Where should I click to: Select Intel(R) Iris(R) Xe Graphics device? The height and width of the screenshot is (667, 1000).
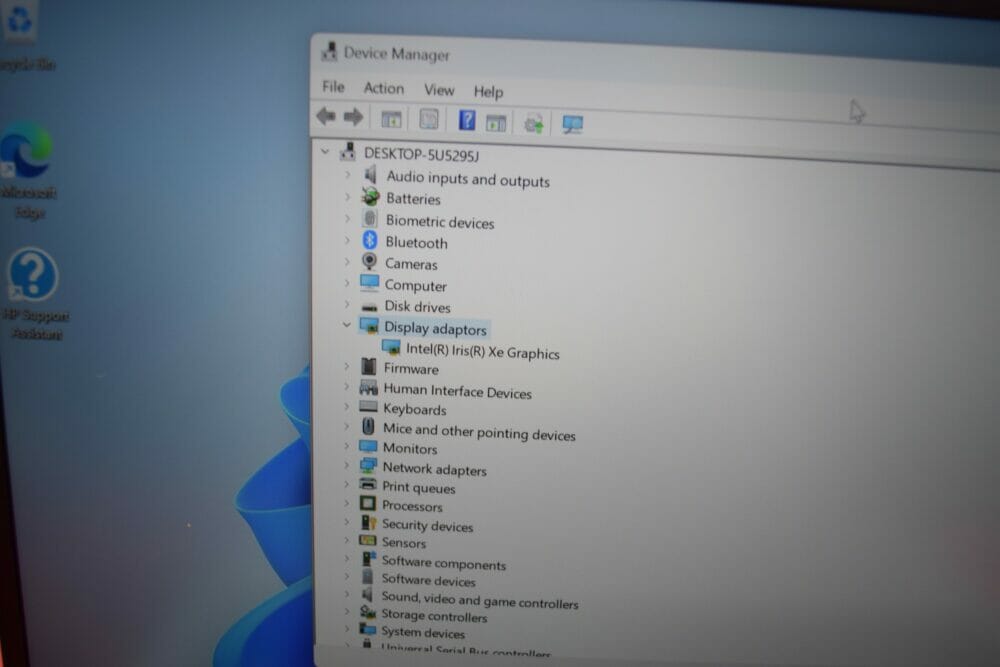483,352
